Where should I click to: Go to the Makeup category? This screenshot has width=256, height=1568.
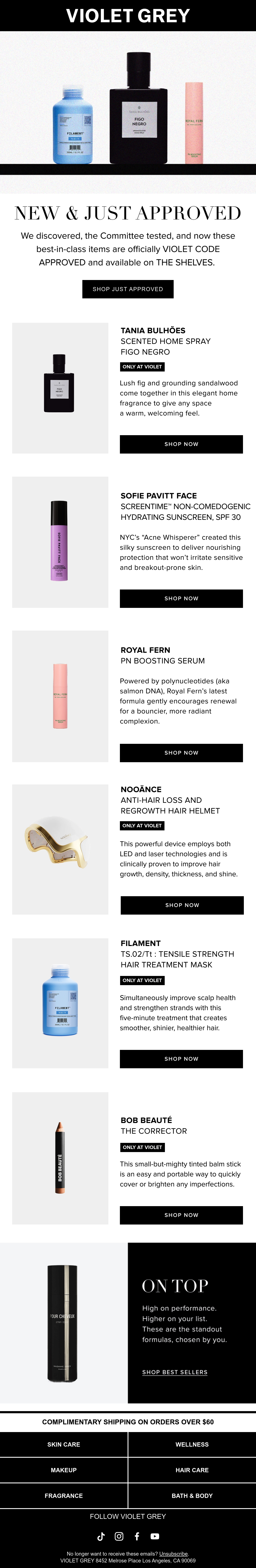(64, 1469)
